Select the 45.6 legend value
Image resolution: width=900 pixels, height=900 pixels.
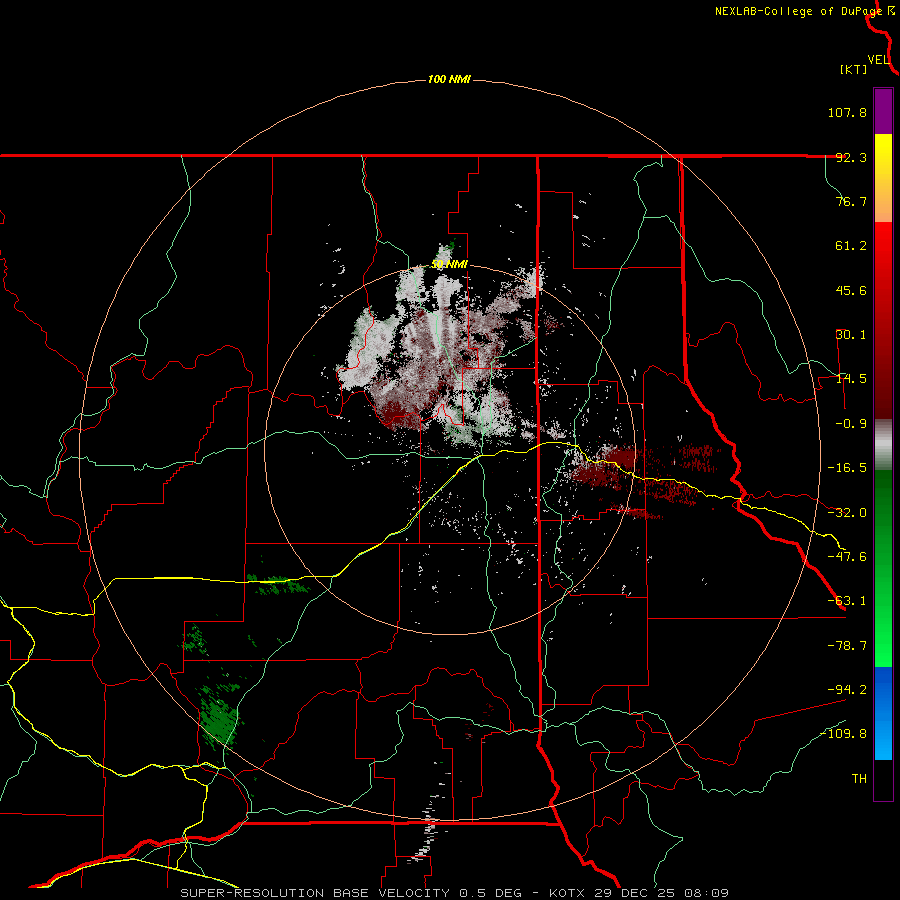tap(851, 290)
